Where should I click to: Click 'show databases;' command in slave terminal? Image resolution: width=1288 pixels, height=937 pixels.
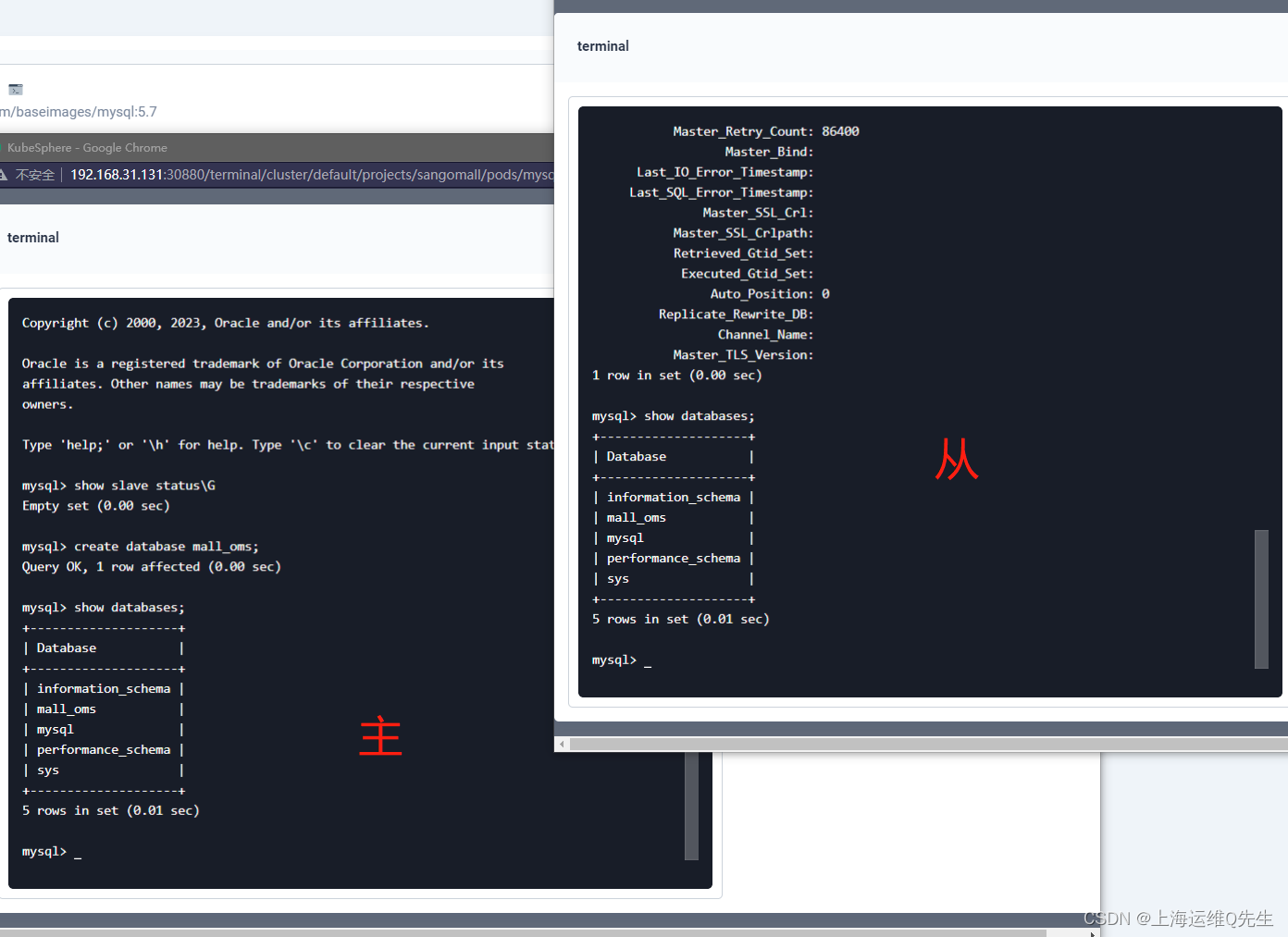[x=700, y=416]
